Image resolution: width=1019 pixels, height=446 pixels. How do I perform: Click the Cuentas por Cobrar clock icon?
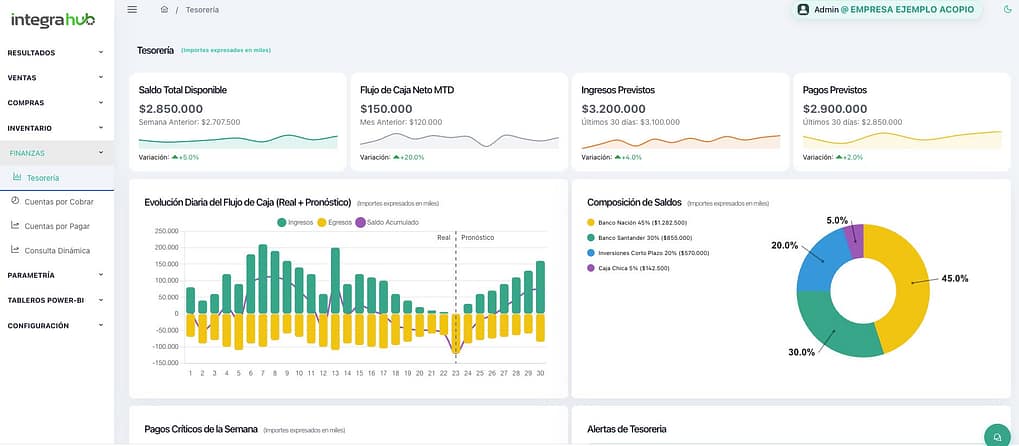click(15, 201)
